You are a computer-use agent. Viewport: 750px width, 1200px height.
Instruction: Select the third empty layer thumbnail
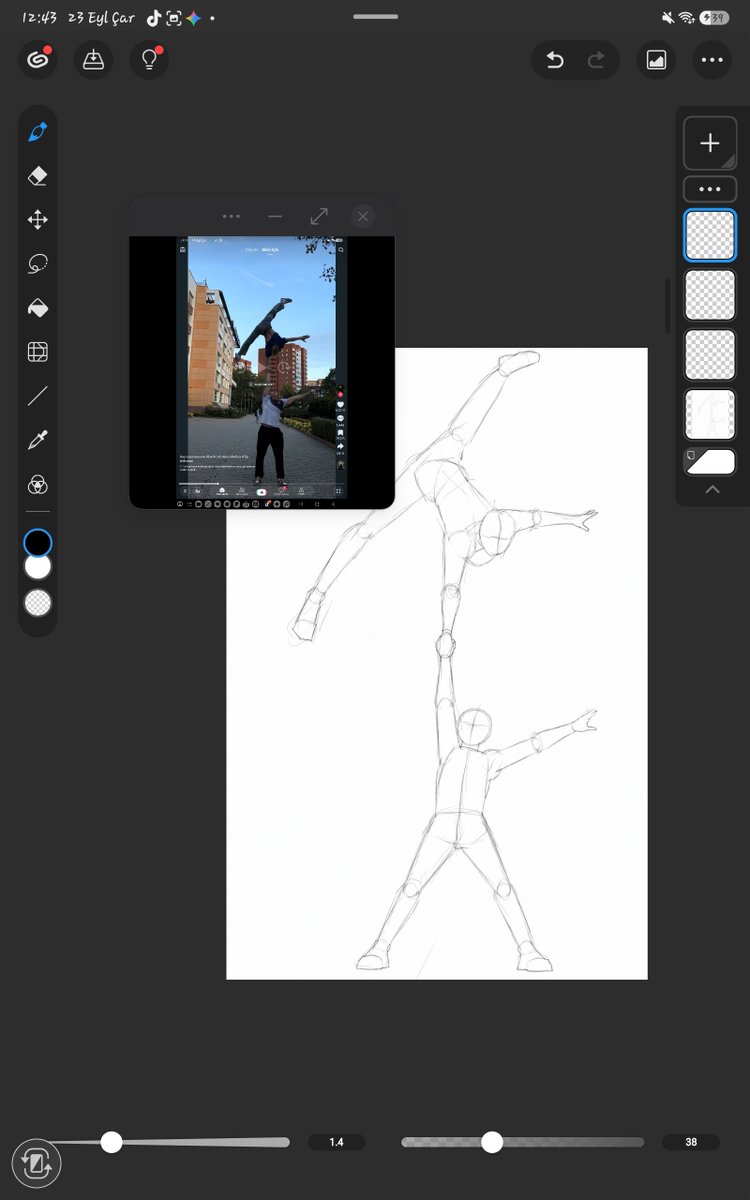click(x=710, y=355)
